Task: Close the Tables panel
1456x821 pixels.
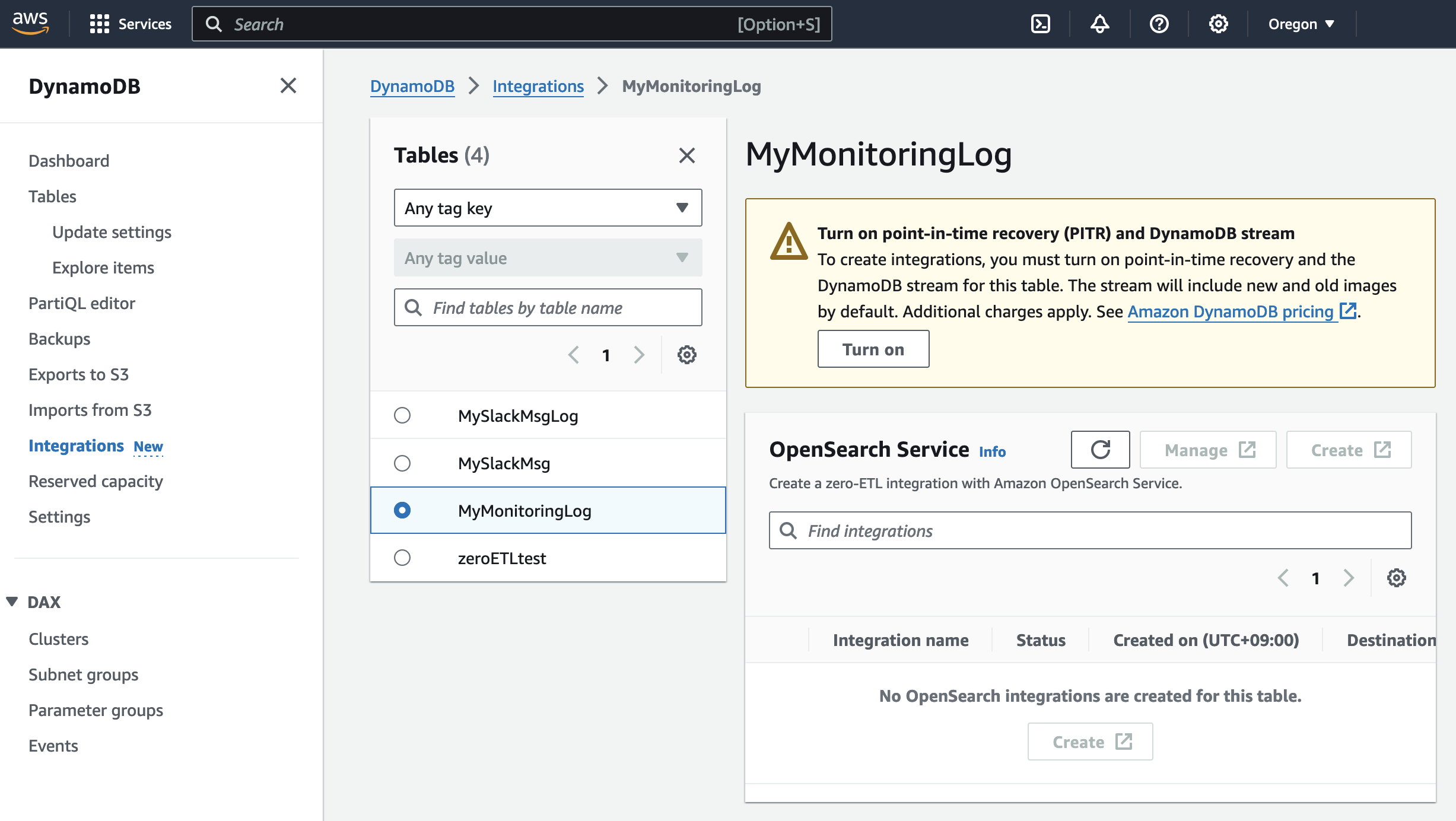Action: click(686, 155)
